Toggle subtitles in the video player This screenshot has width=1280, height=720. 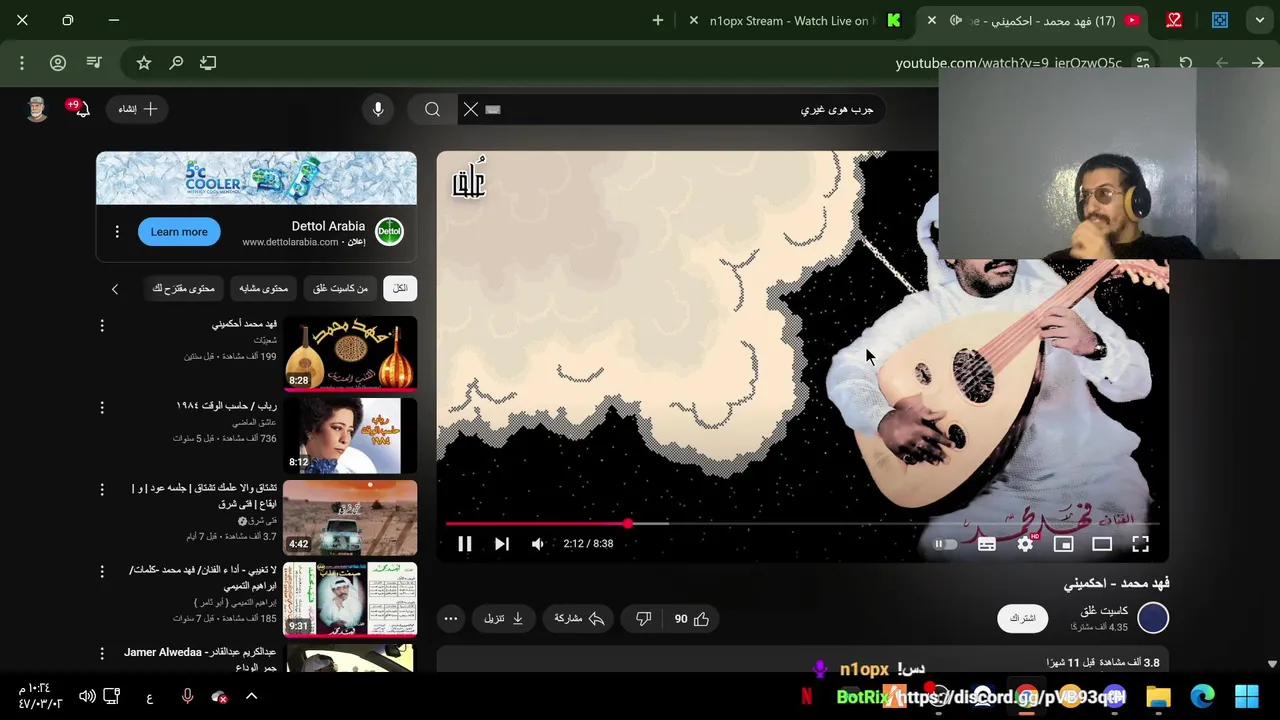(987, 544)
